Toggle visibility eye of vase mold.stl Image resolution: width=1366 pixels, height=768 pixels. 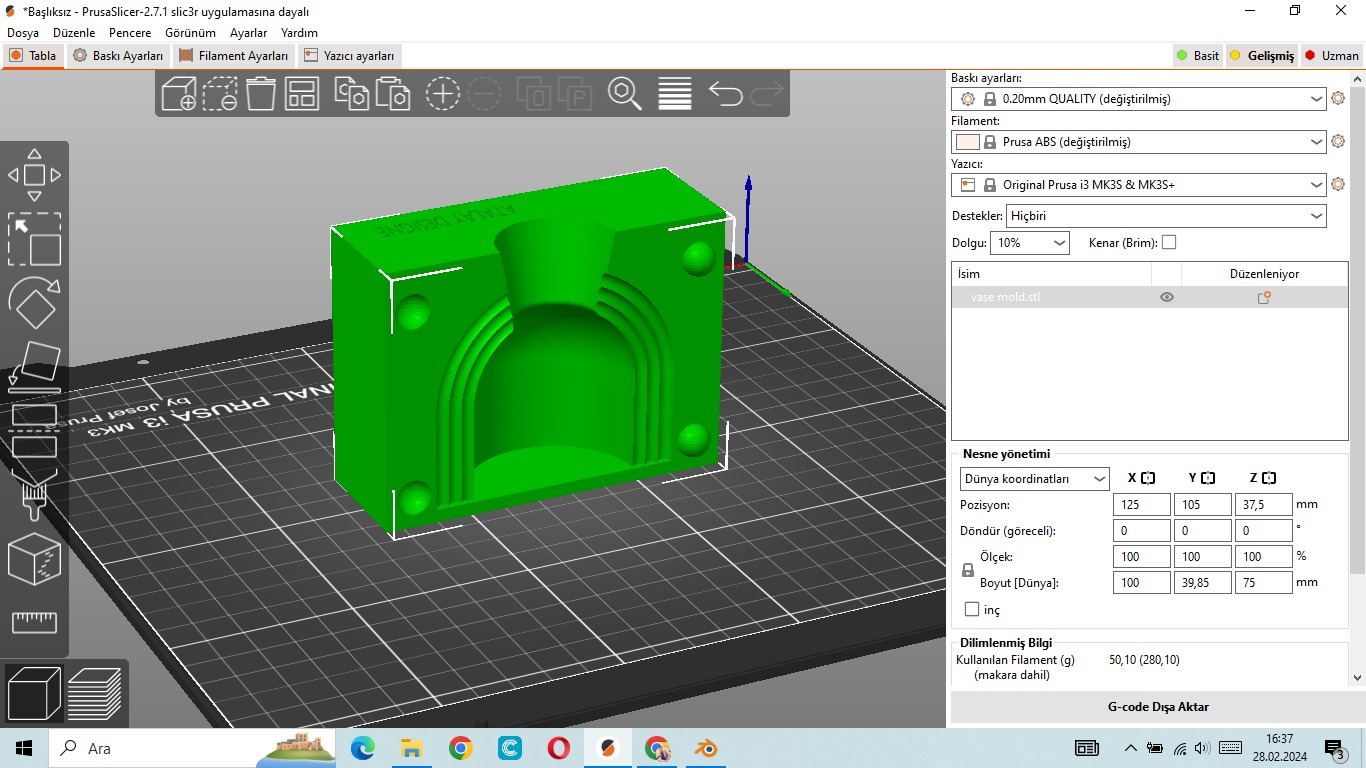[1166, 297]
